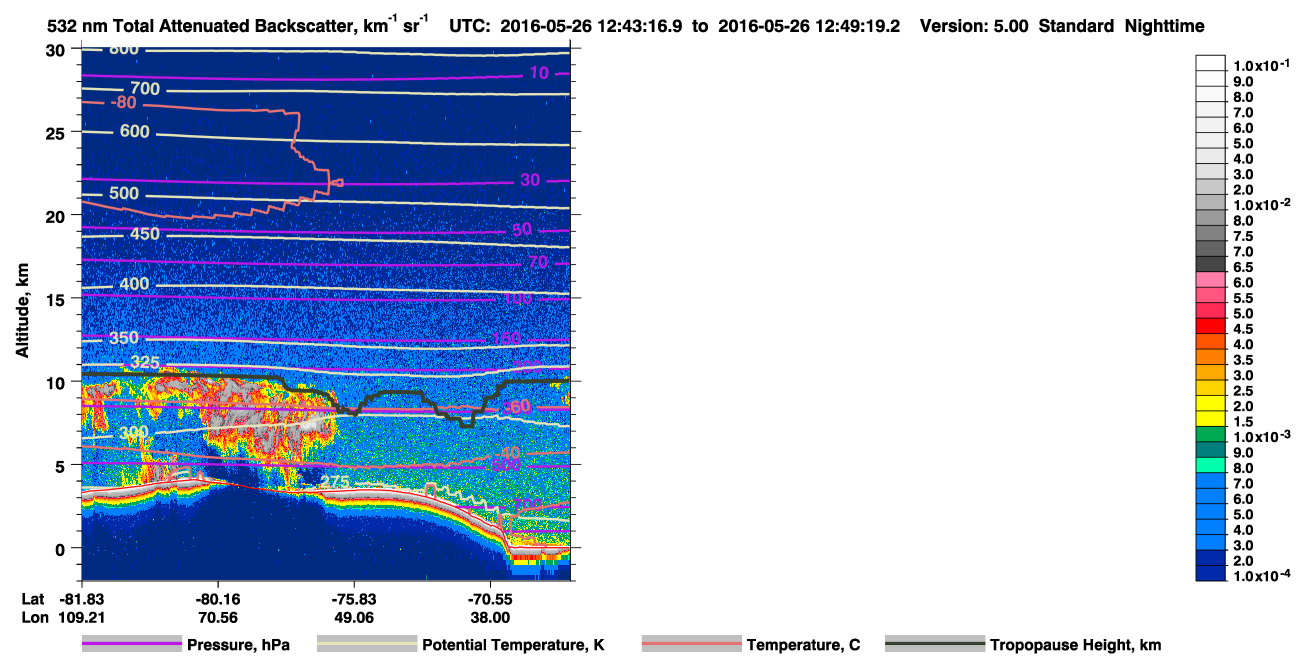1300x667 pixels.
Task: Click the purple 70 hPa pressure label
Action: [539, 263]
